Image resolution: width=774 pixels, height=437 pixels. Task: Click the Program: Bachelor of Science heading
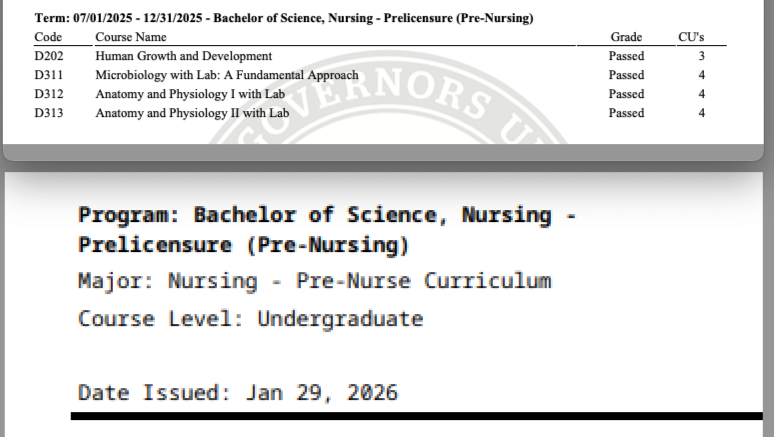tap(328, 229)
